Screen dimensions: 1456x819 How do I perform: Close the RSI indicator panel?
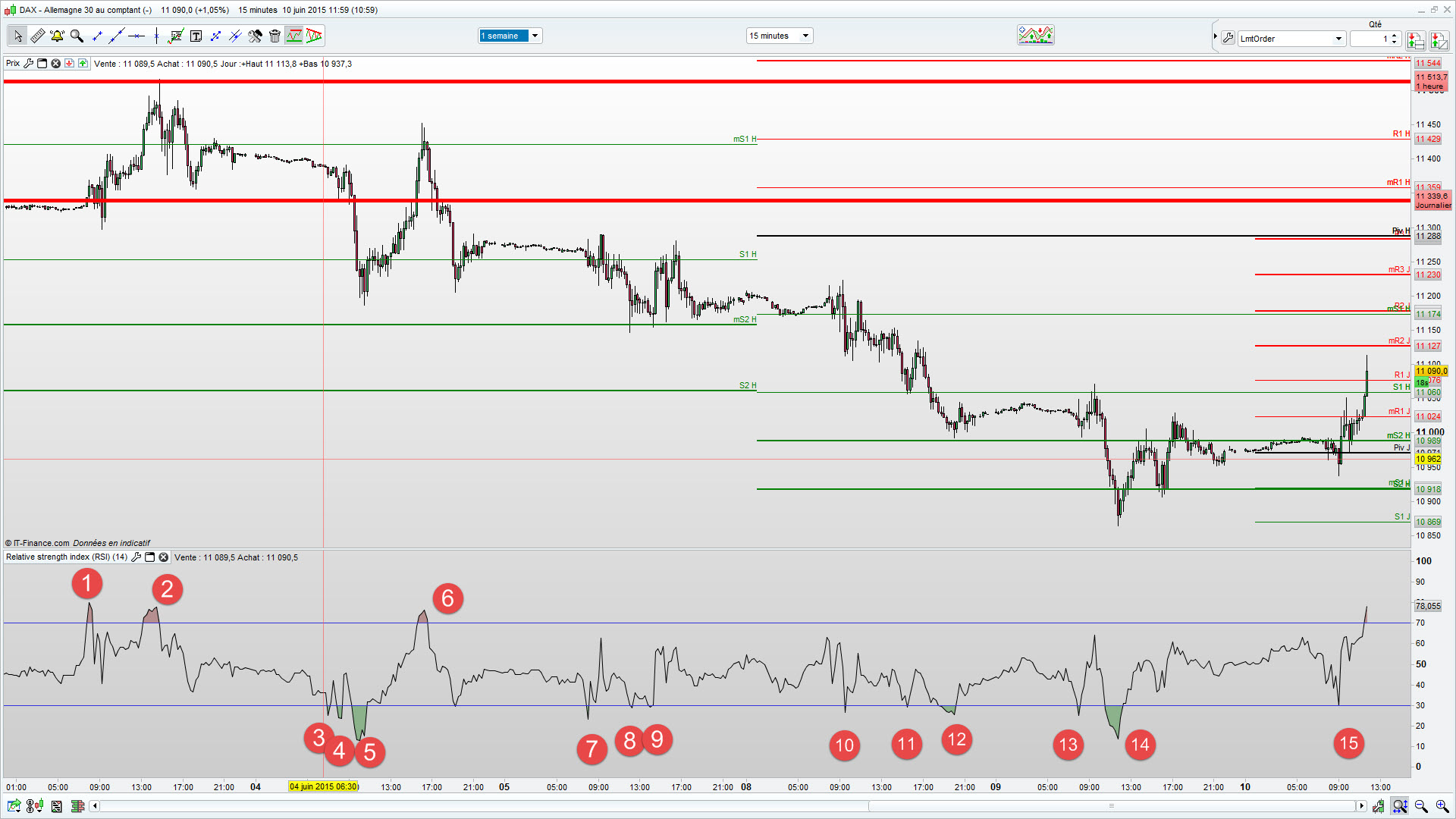coord(163,557)
